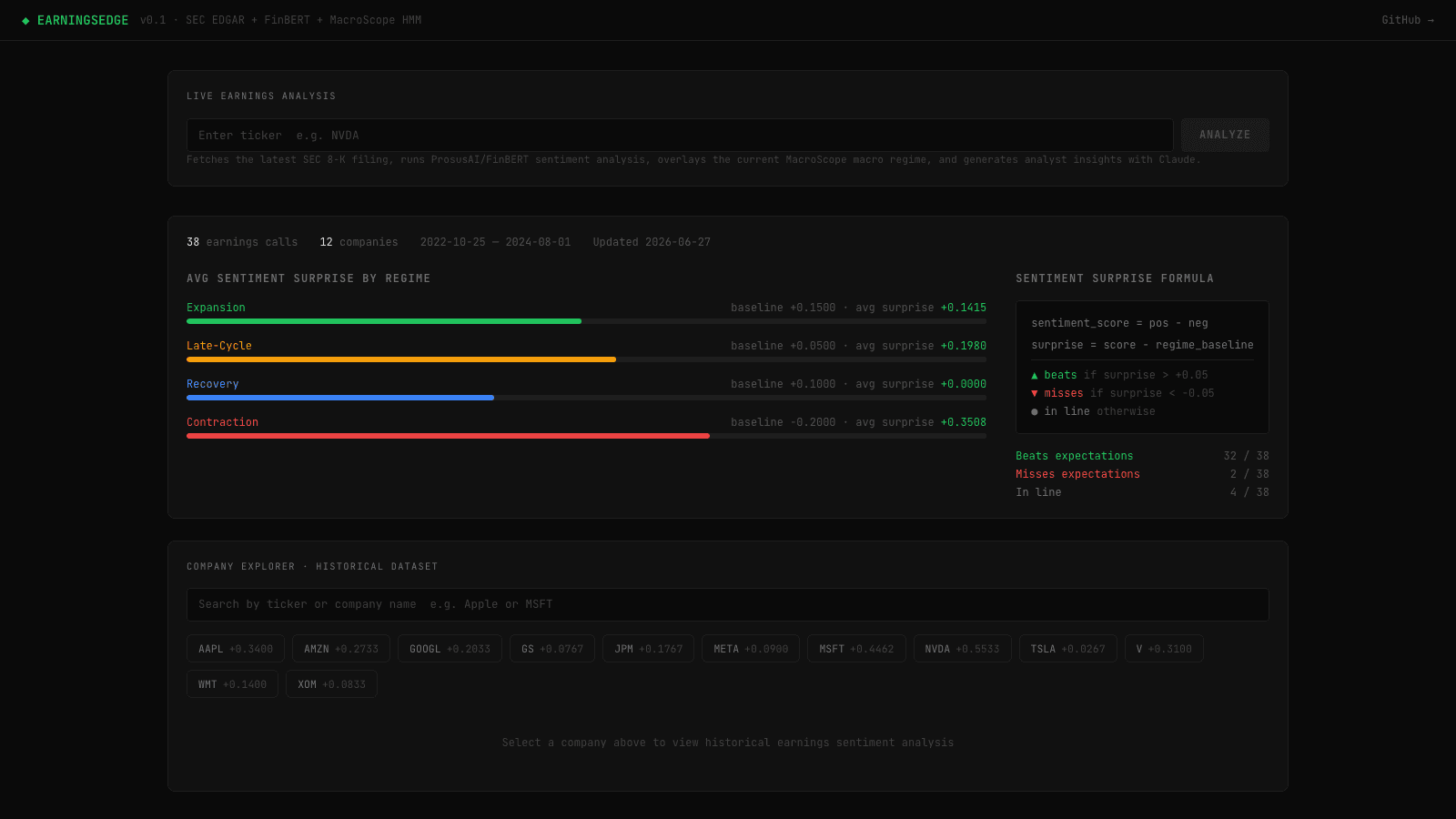Click the Late-Cycle regime label
1456x819 pixels.
219,346
